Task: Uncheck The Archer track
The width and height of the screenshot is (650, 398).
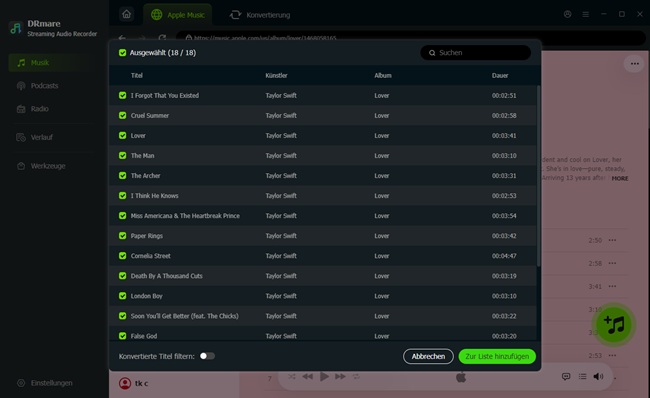Action: [122, 175]
